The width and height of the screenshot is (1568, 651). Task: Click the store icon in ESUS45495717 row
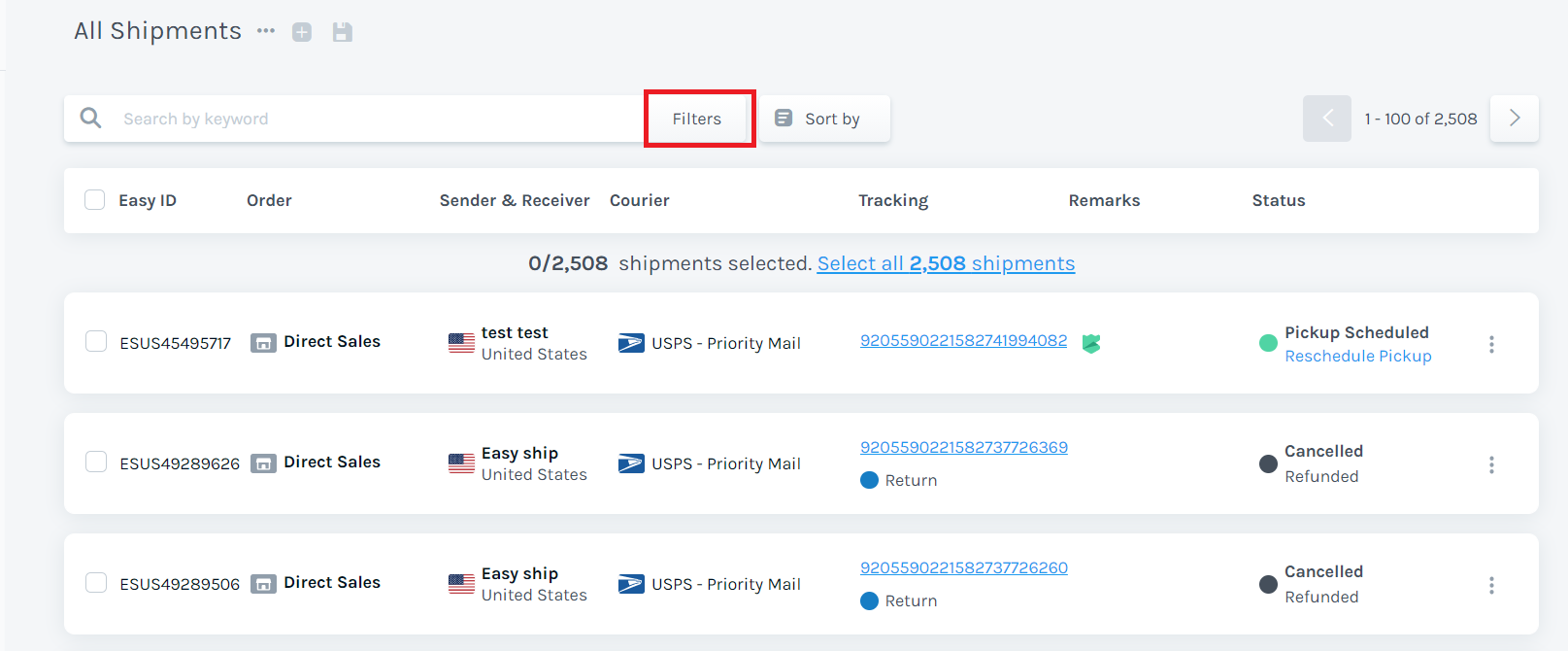click(x=263, y=343)
